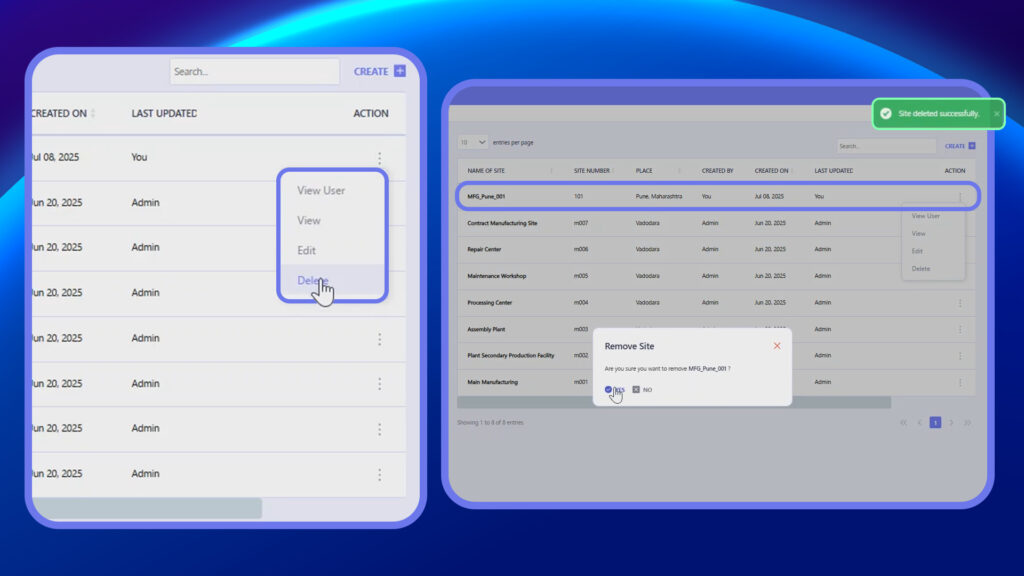This screenshot has height=576, width=1024.
Task: Open the three-dot menu for Jul 08, 2025 row in left panel
Action: pyautogui.click(x=379, y=157)
